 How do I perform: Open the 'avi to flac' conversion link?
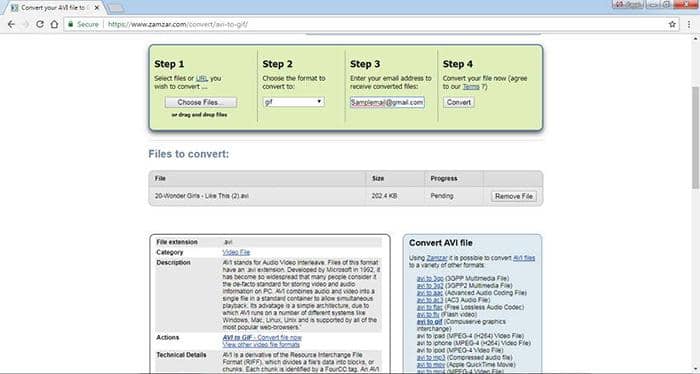(x=429, y=307)
